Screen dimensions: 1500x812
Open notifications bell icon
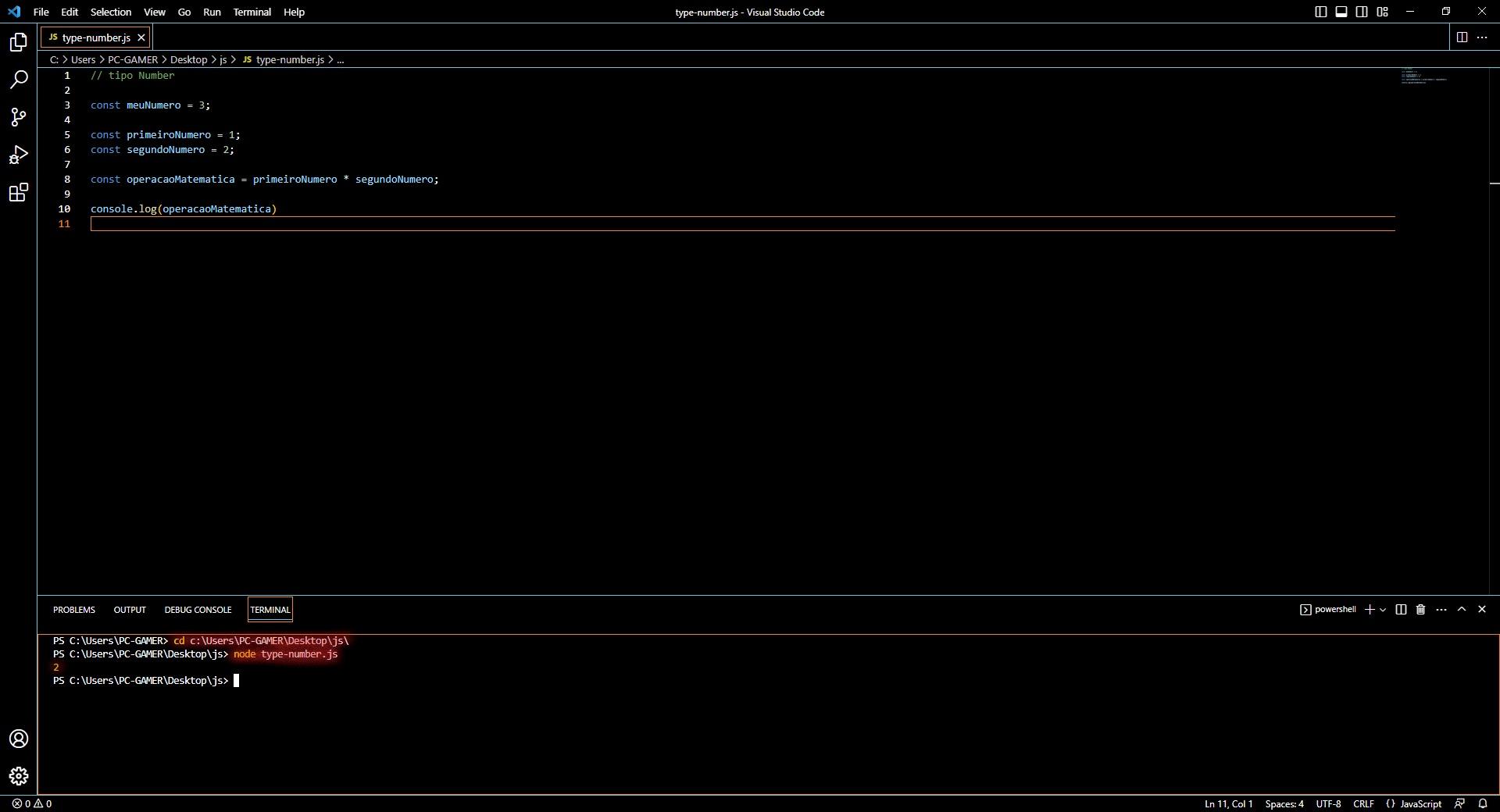coord(1483,803)
